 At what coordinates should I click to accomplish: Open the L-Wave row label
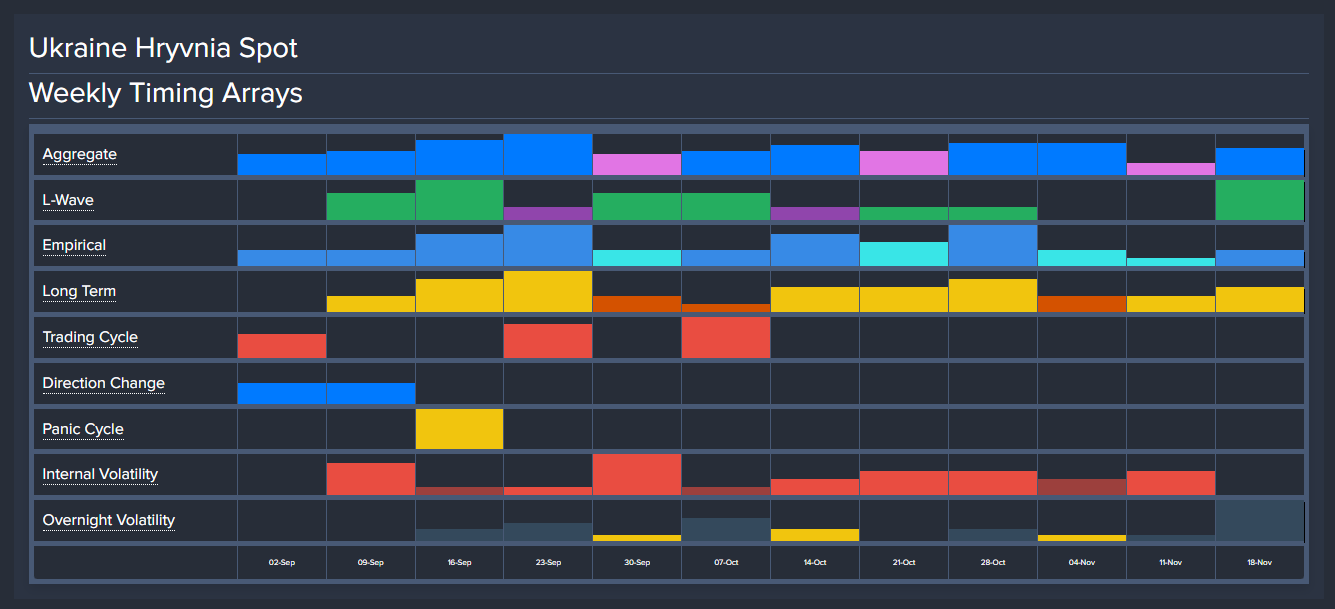(68, 200)
